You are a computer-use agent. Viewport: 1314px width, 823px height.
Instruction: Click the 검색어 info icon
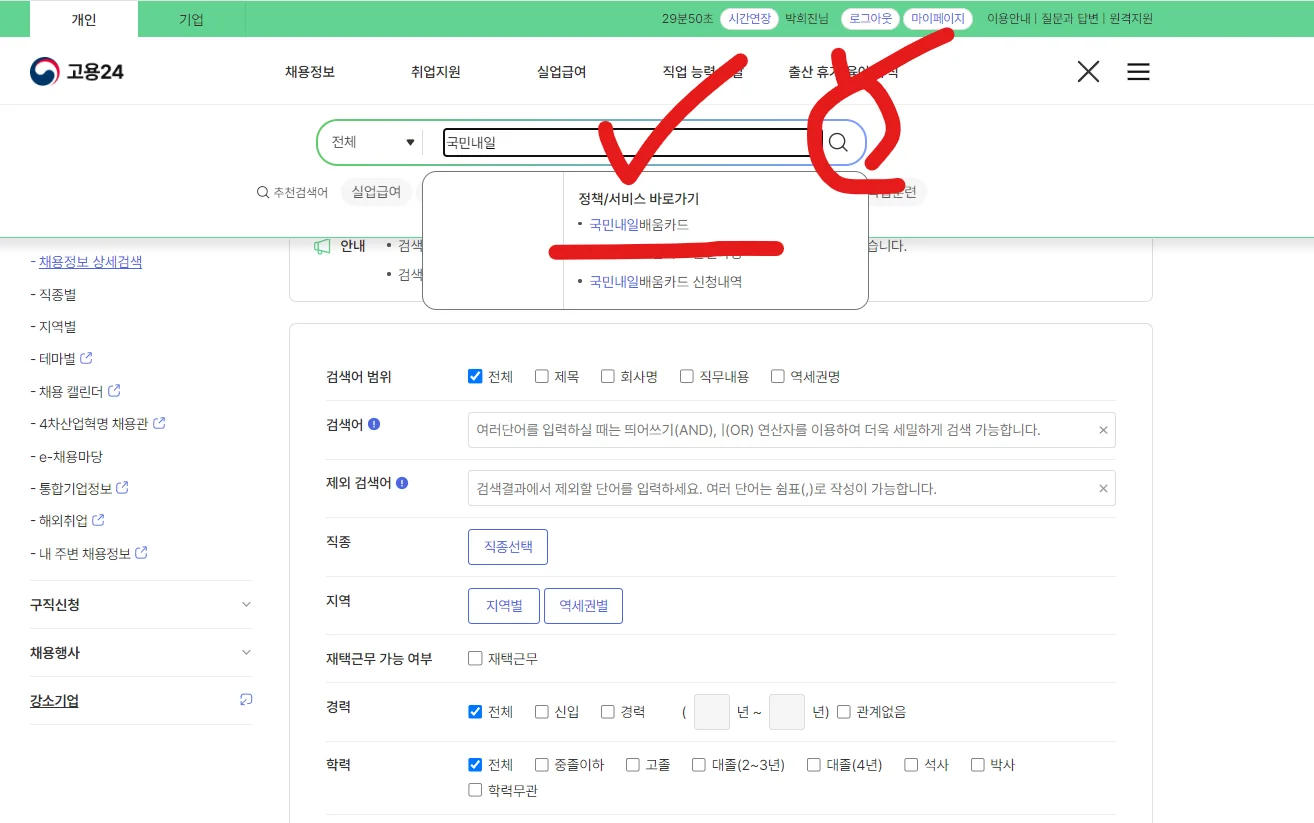click(374, 424)
